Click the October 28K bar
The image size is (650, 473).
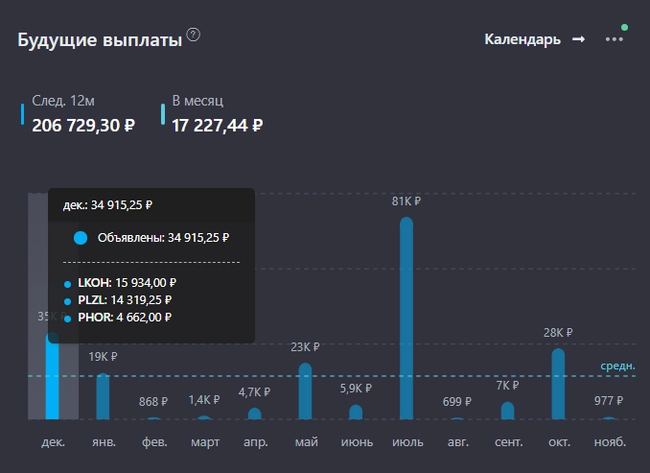558,383
